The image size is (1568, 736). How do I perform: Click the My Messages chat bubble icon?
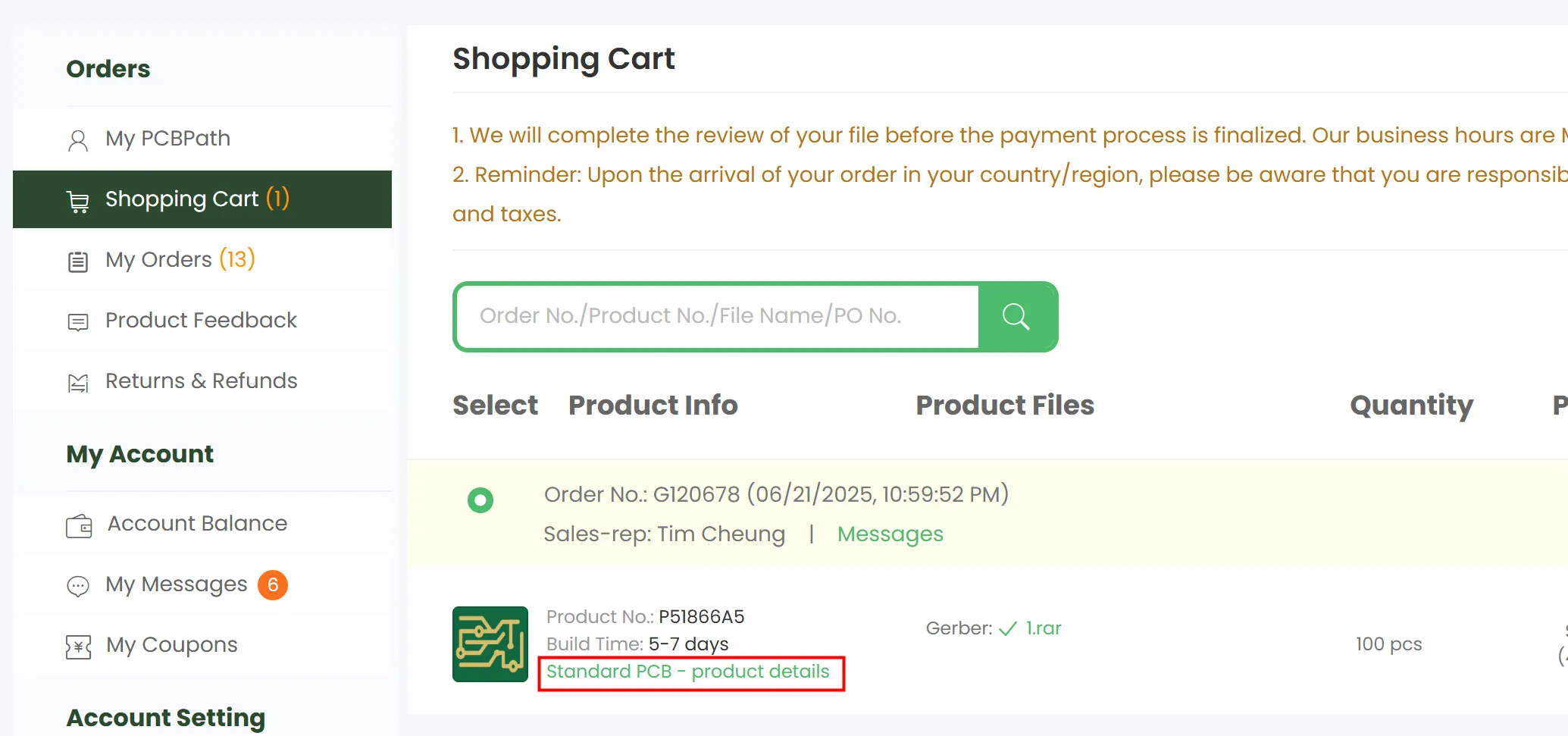tap(78, 586)
